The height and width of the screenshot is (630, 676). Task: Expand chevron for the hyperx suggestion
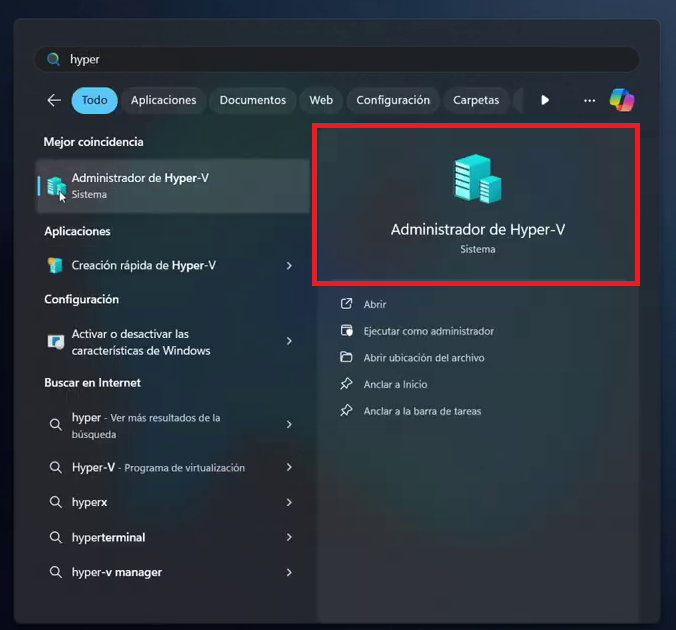click(x=289, y=502)
